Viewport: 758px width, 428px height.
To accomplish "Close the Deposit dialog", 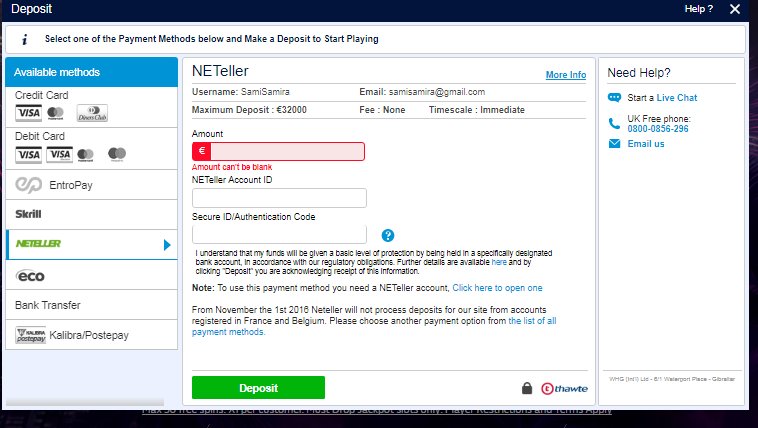I will tap(735, 9).
